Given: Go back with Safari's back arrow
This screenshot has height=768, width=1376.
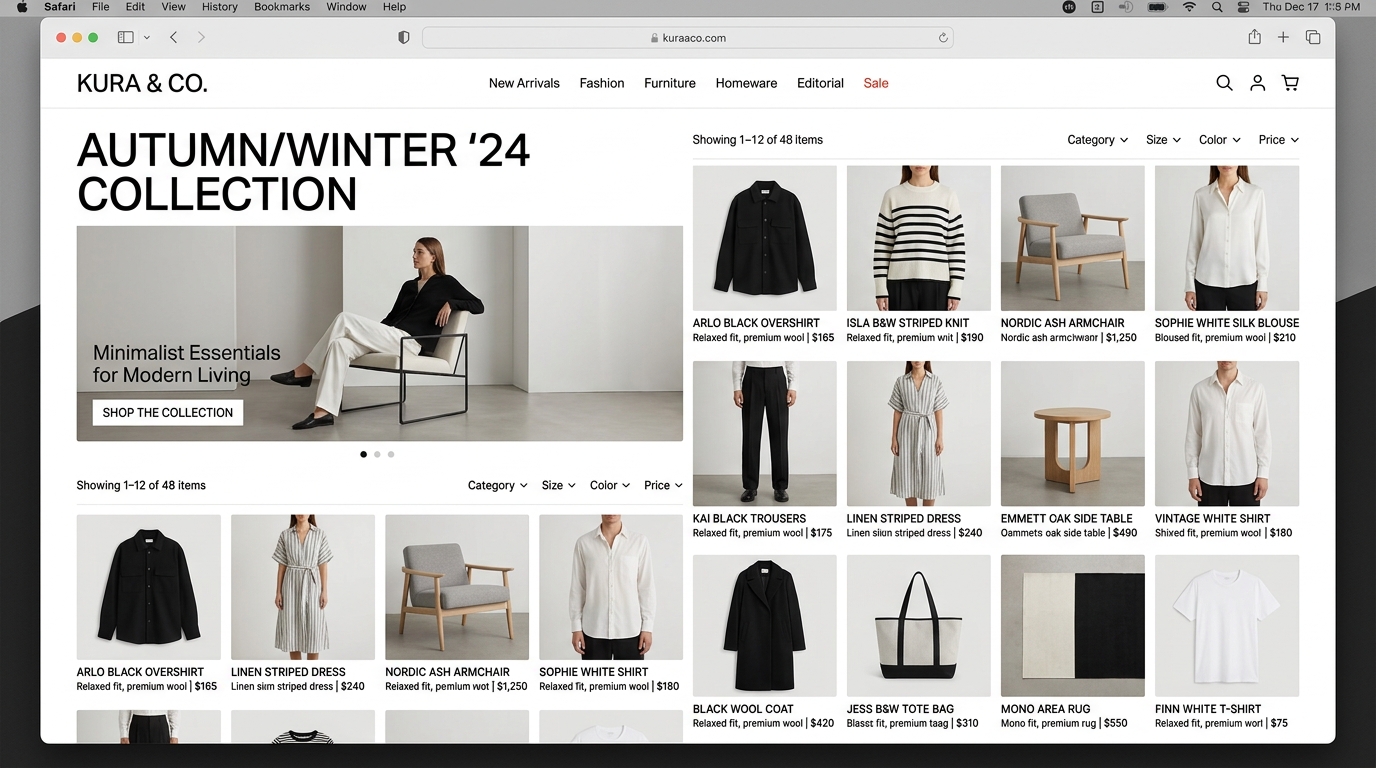Looking at the screenshot, I should pyautogui.click(x=173, y=37).
